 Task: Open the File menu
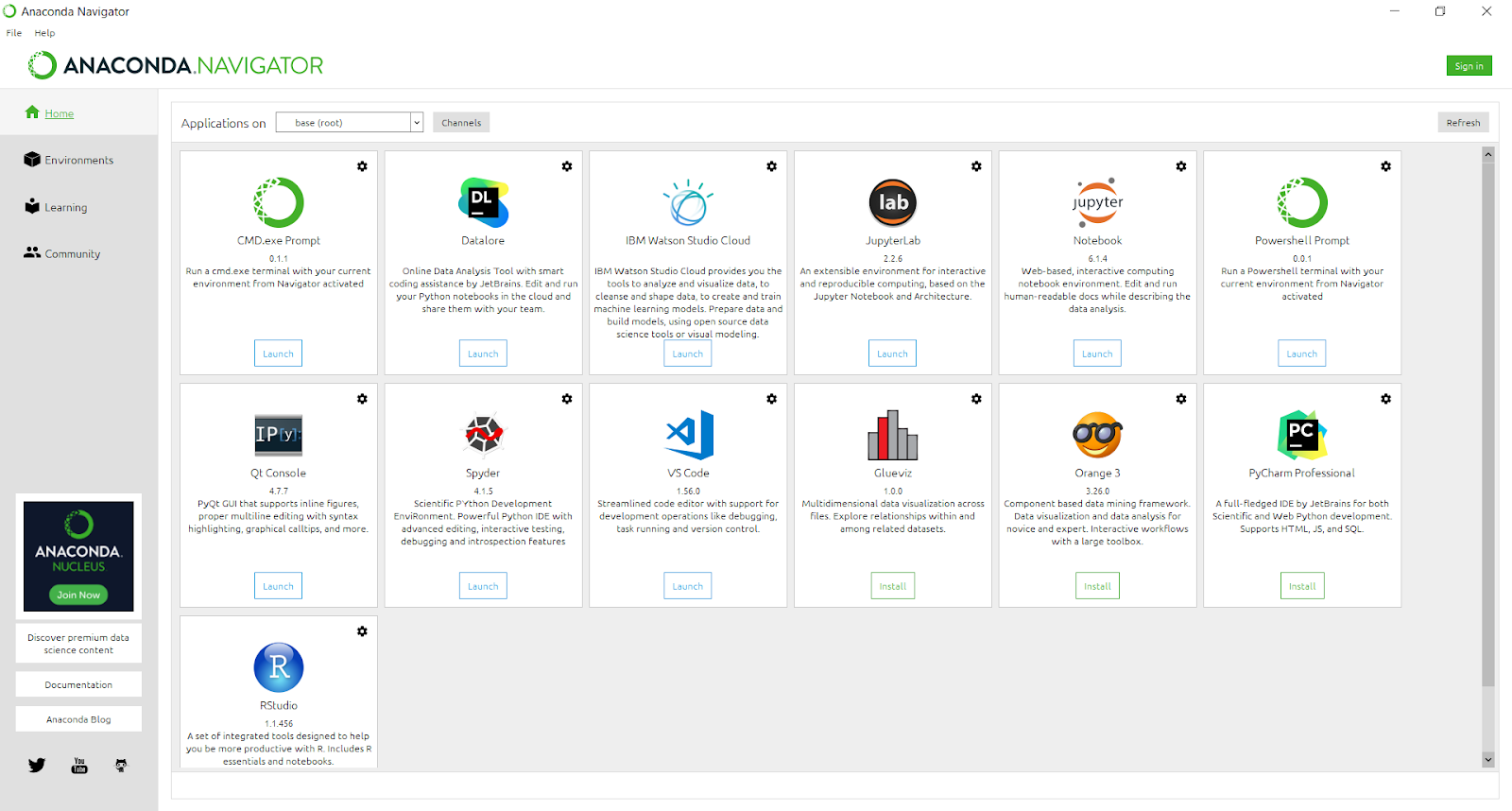point(14,33)
